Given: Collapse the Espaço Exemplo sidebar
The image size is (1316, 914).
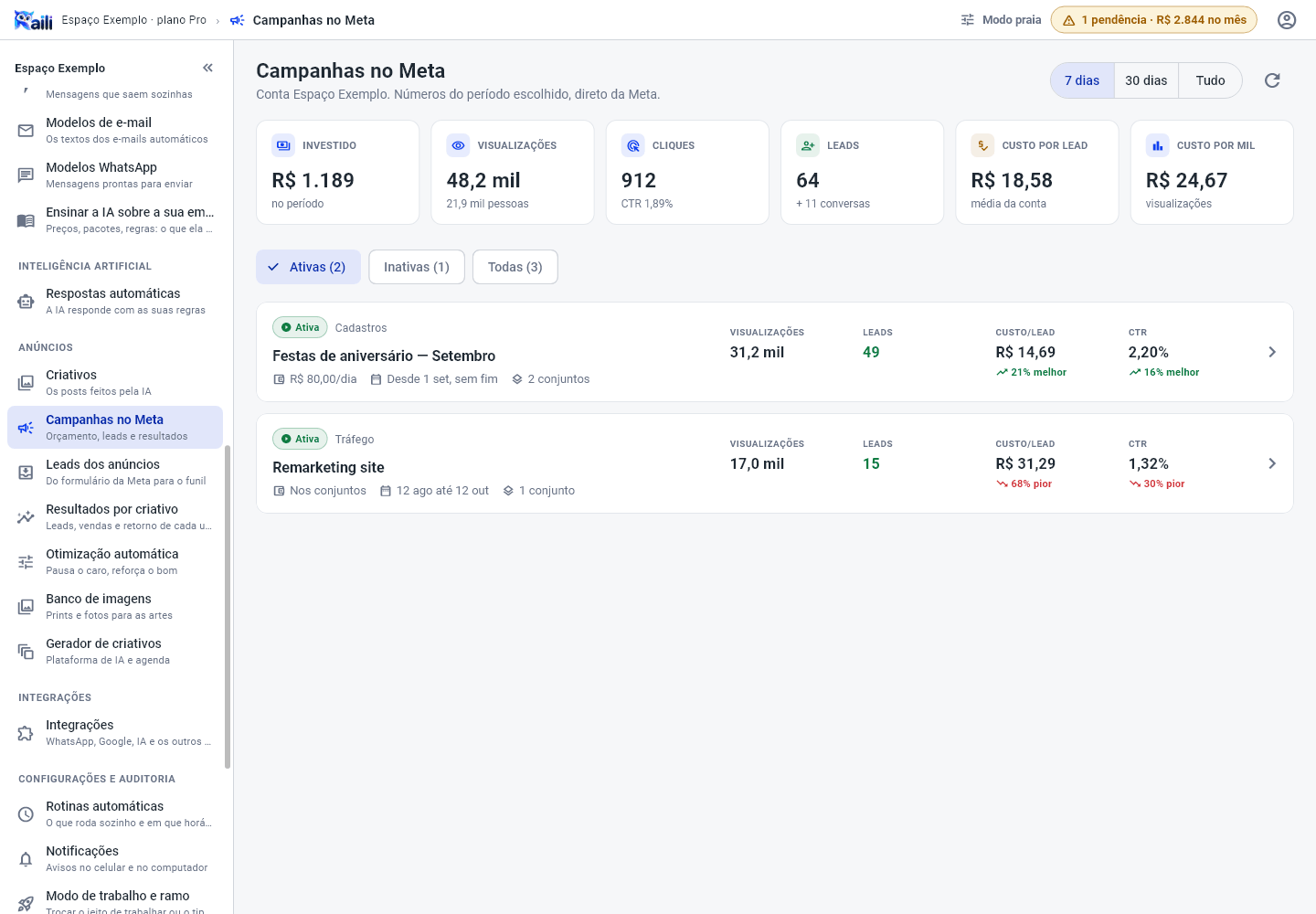Looking at the screenshot, I should 207,68.
